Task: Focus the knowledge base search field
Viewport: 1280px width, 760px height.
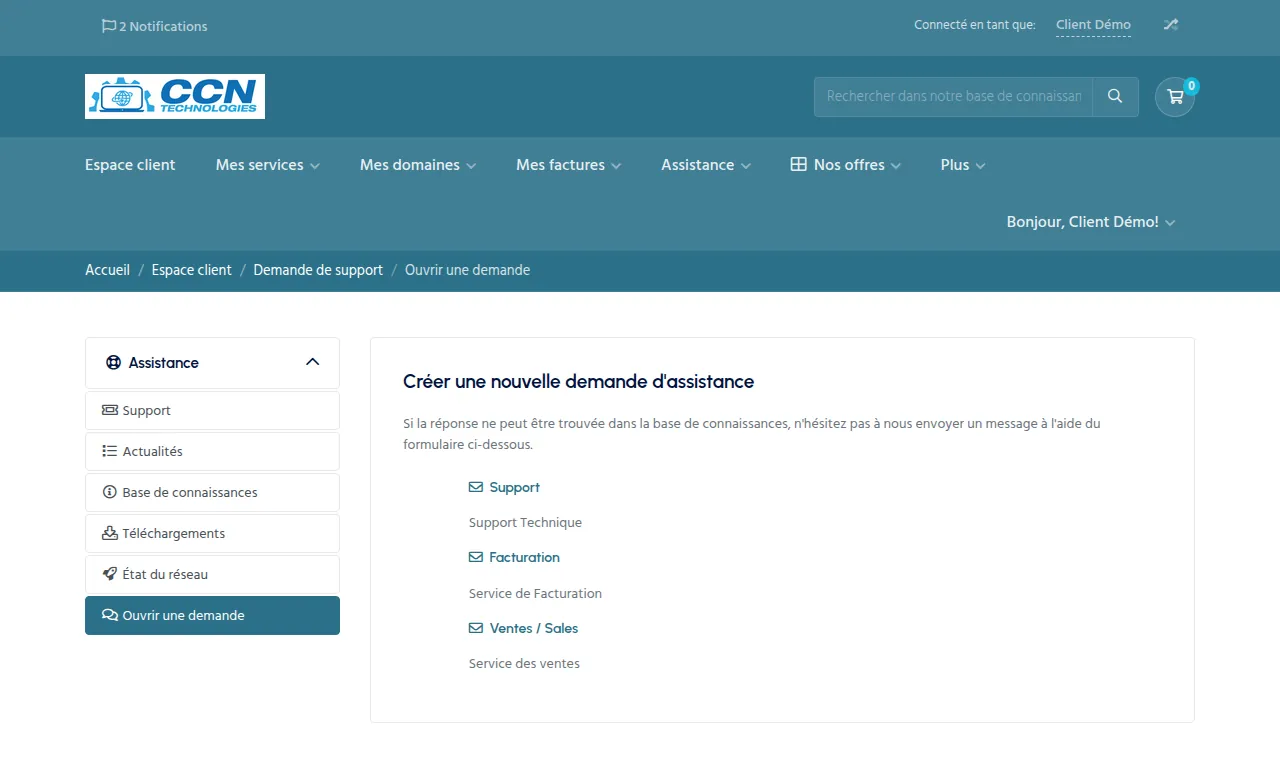Action: pyautogui.click(x=953, y=97)
